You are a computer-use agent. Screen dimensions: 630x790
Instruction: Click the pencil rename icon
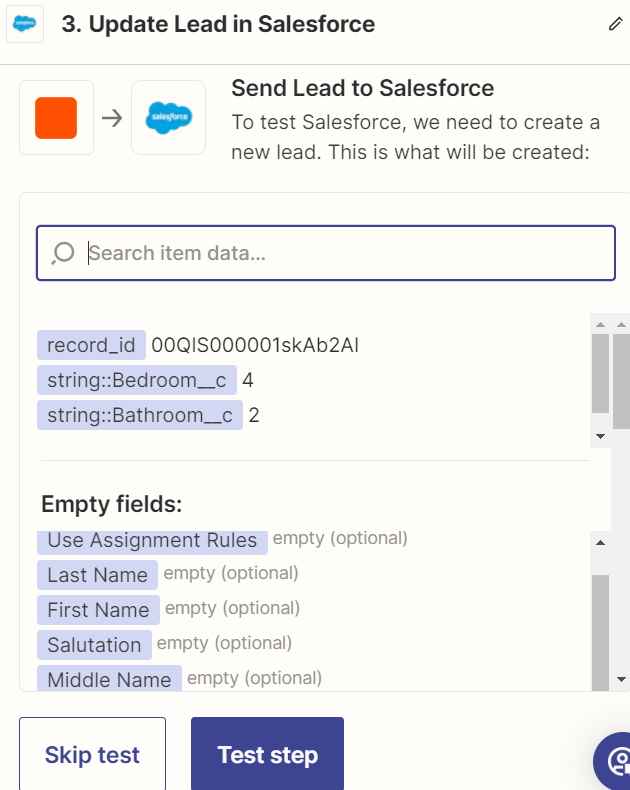pyautogui.click(x=615, y=24)
